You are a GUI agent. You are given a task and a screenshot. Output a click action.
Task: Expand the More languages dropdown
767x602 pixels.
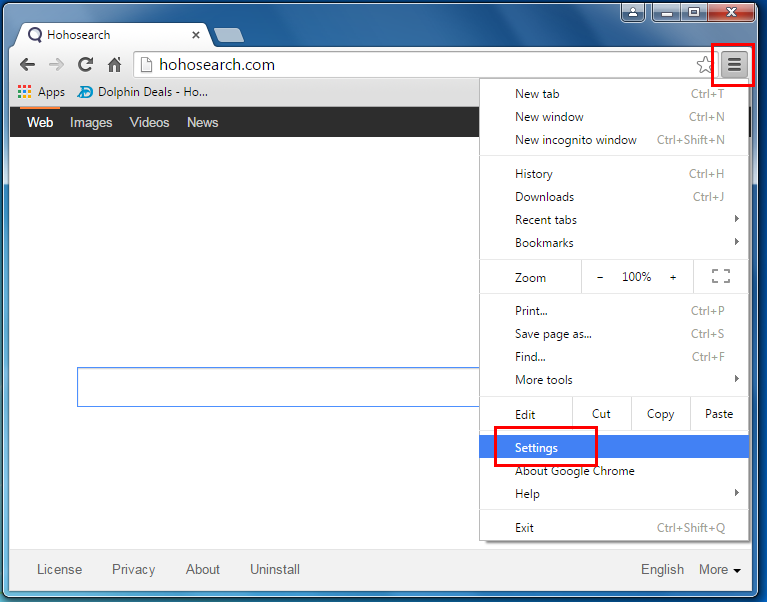720,570
